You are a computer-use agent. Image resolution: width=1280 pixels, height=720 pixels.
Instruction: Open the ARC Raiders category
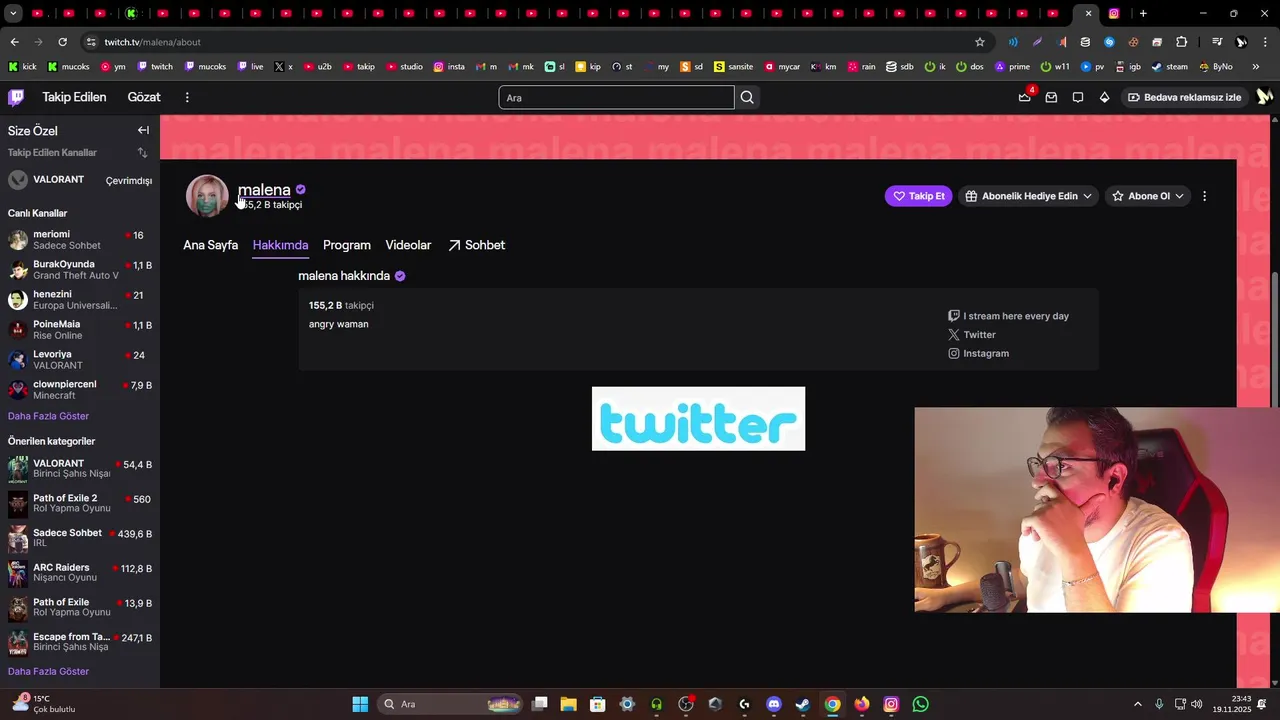point(80,573)
